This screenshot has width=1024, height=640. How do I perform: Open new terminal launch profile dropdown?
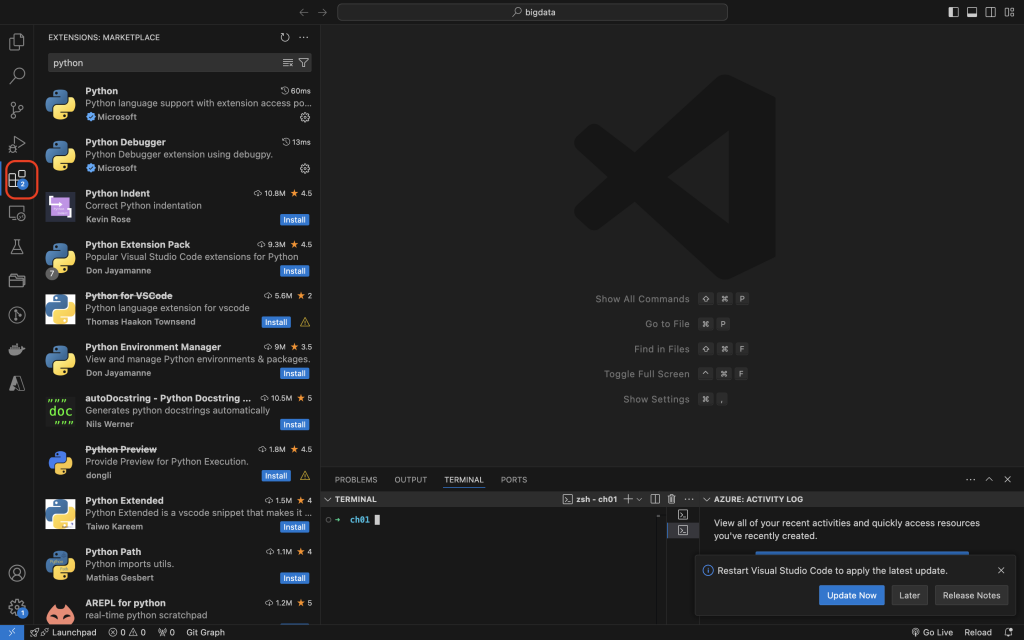pos(639,499)
